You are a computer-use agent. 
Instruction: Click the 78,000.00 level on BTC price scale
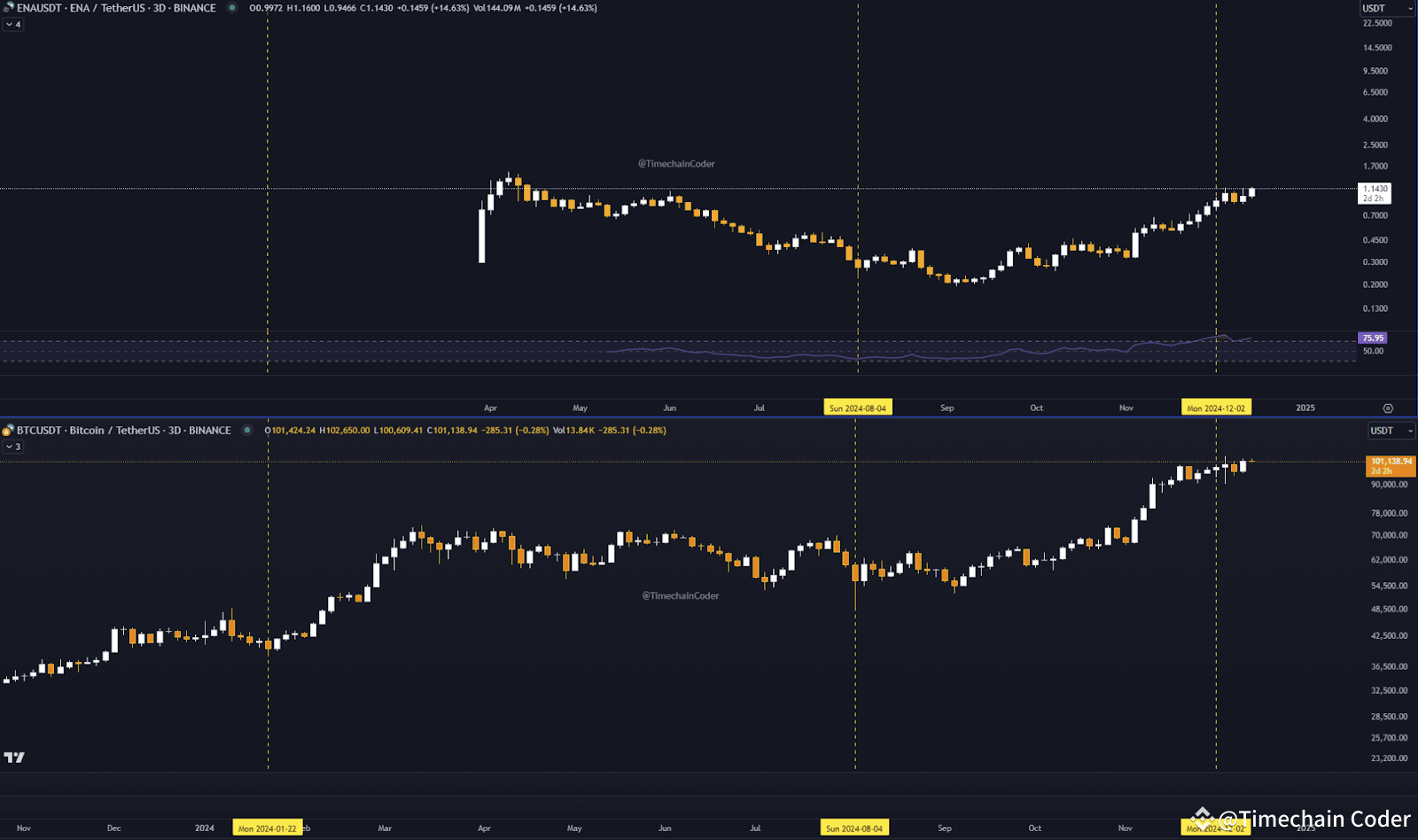pyautogui.click(x=1389, y=514)
